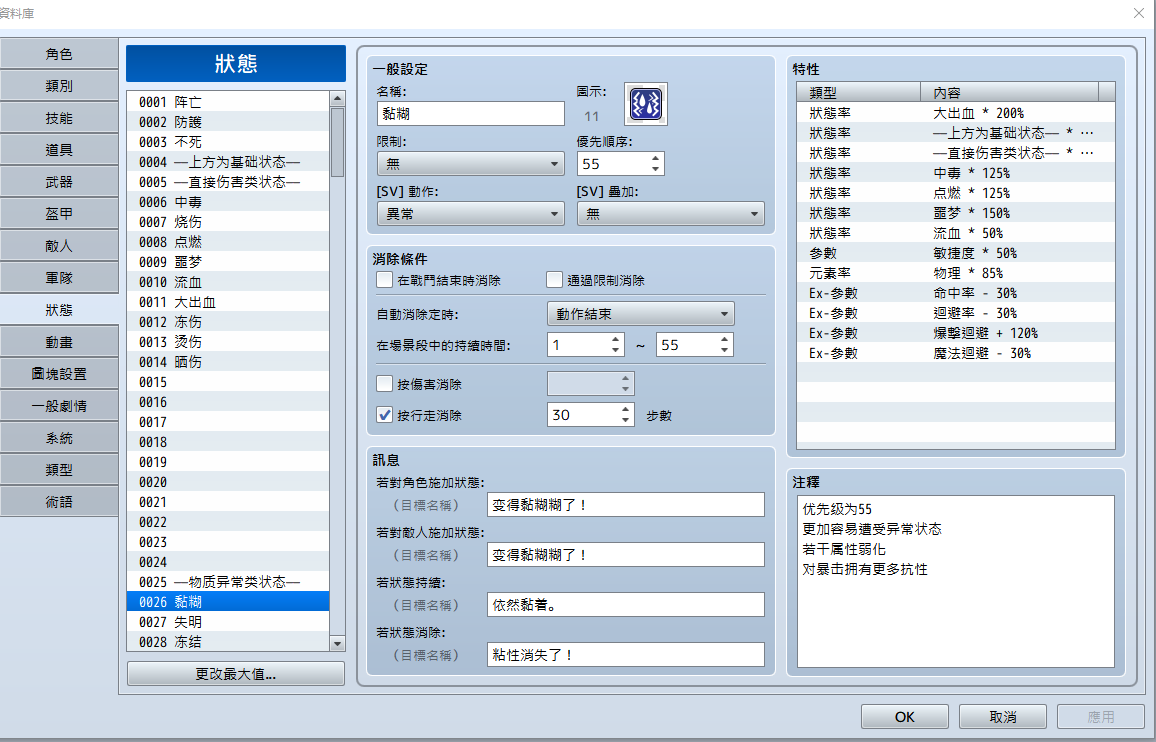
Task: Select state 0008 点燃
Action: point(228,241)
